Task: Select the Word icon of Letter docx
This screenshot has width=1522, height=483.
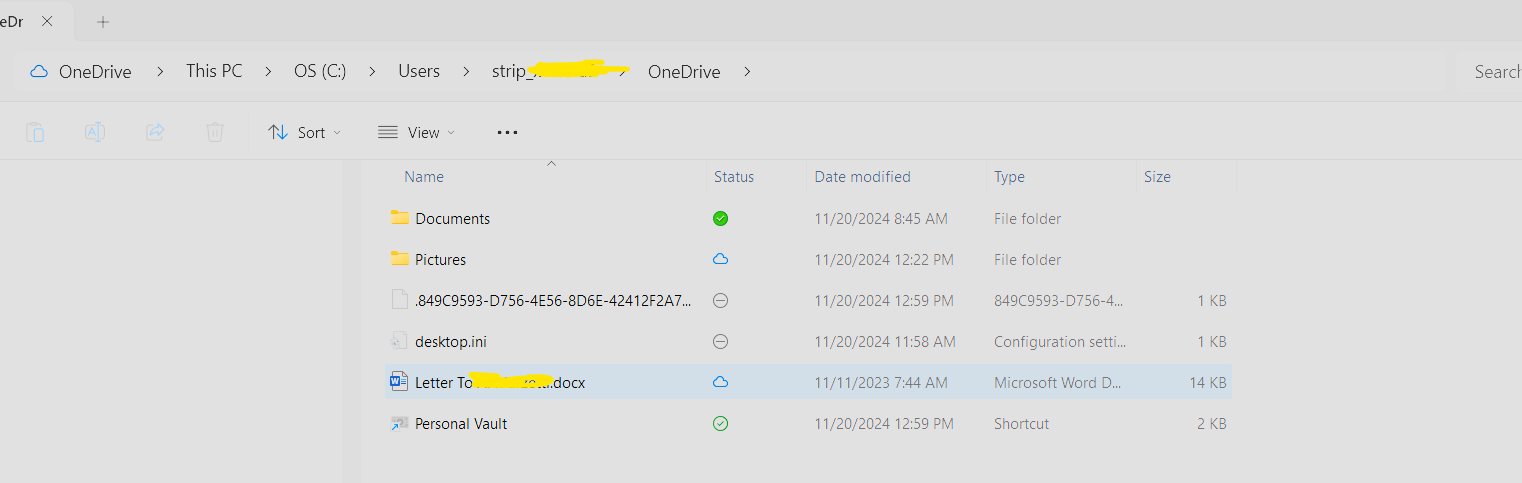Action: click(400, 381)
